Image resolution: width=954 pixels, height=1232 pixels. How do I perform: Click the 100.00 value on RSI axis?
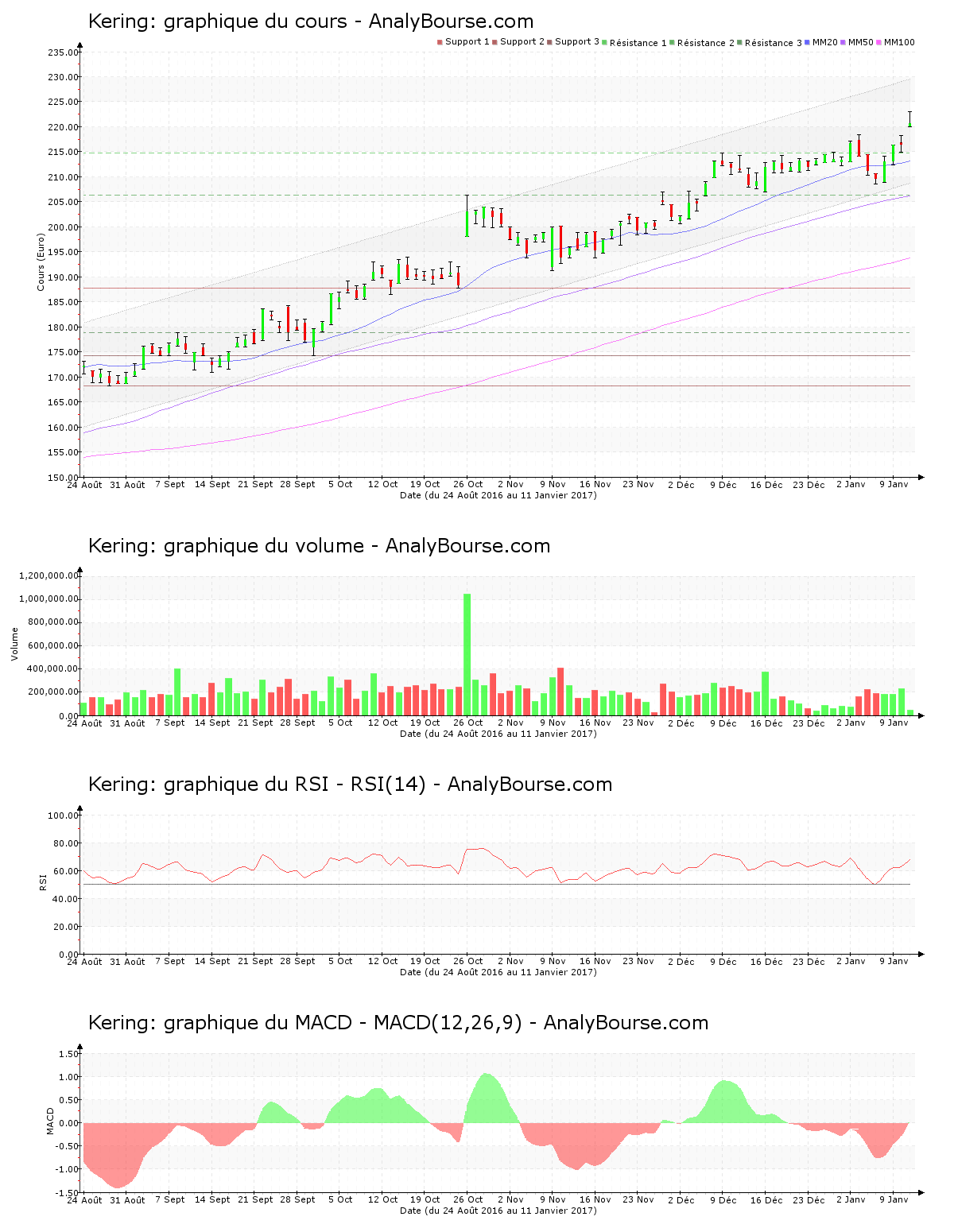(64, 816)
